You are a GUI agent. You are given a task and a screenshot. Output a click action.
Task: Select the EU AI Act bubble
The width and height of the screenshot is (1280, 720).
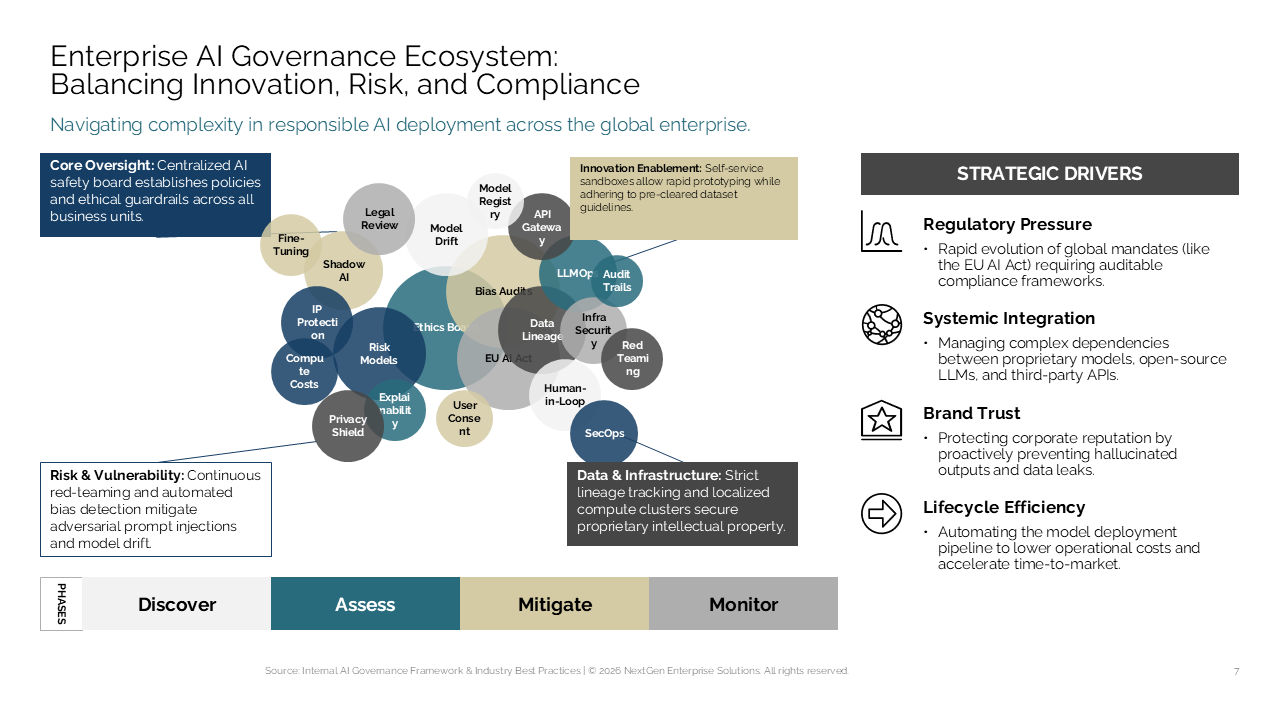(x=508, y=358)
